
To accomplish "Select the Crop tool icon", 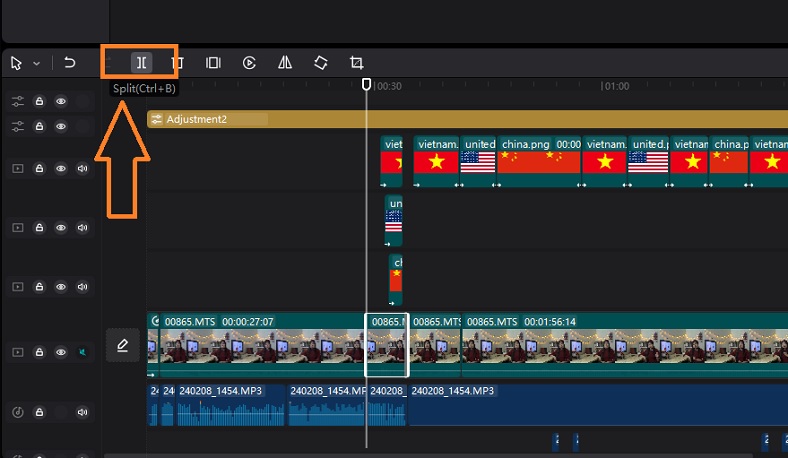I will click(356, 63).
